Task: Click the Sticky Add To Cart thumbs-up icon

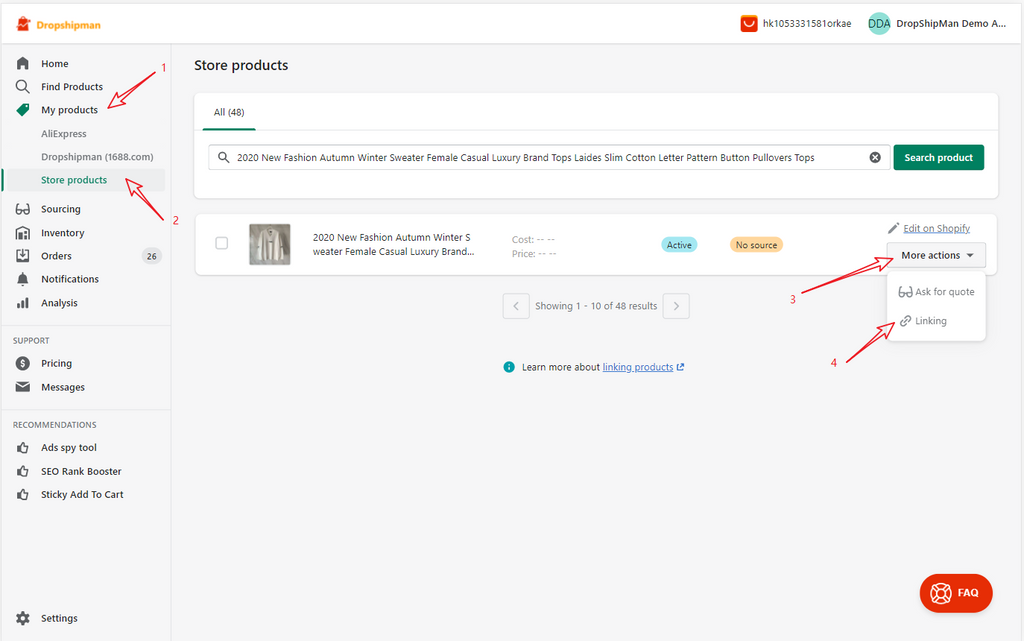Action: click(23, 495)
